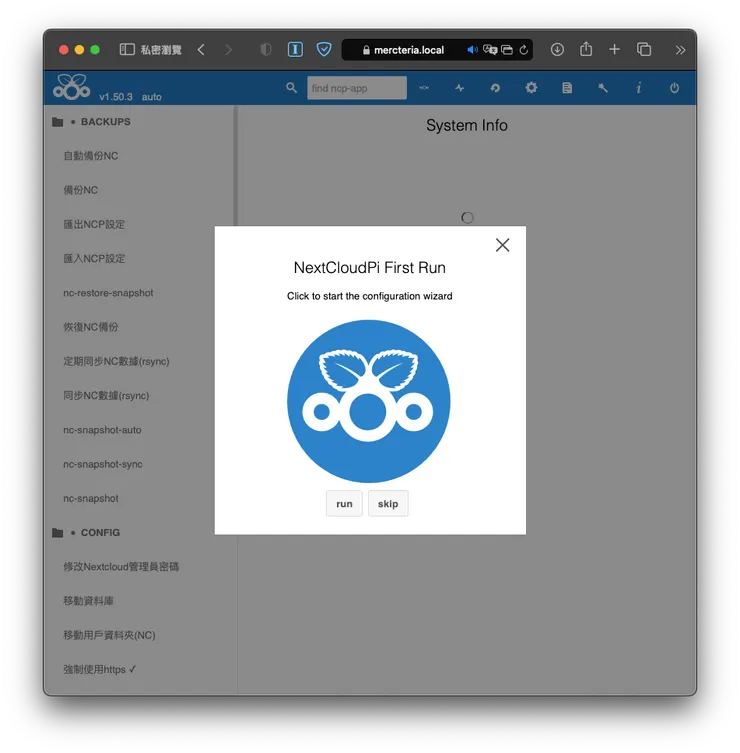Open a new tab with plus icon
The width and height of the screenshot is (740, 753).
614,49
